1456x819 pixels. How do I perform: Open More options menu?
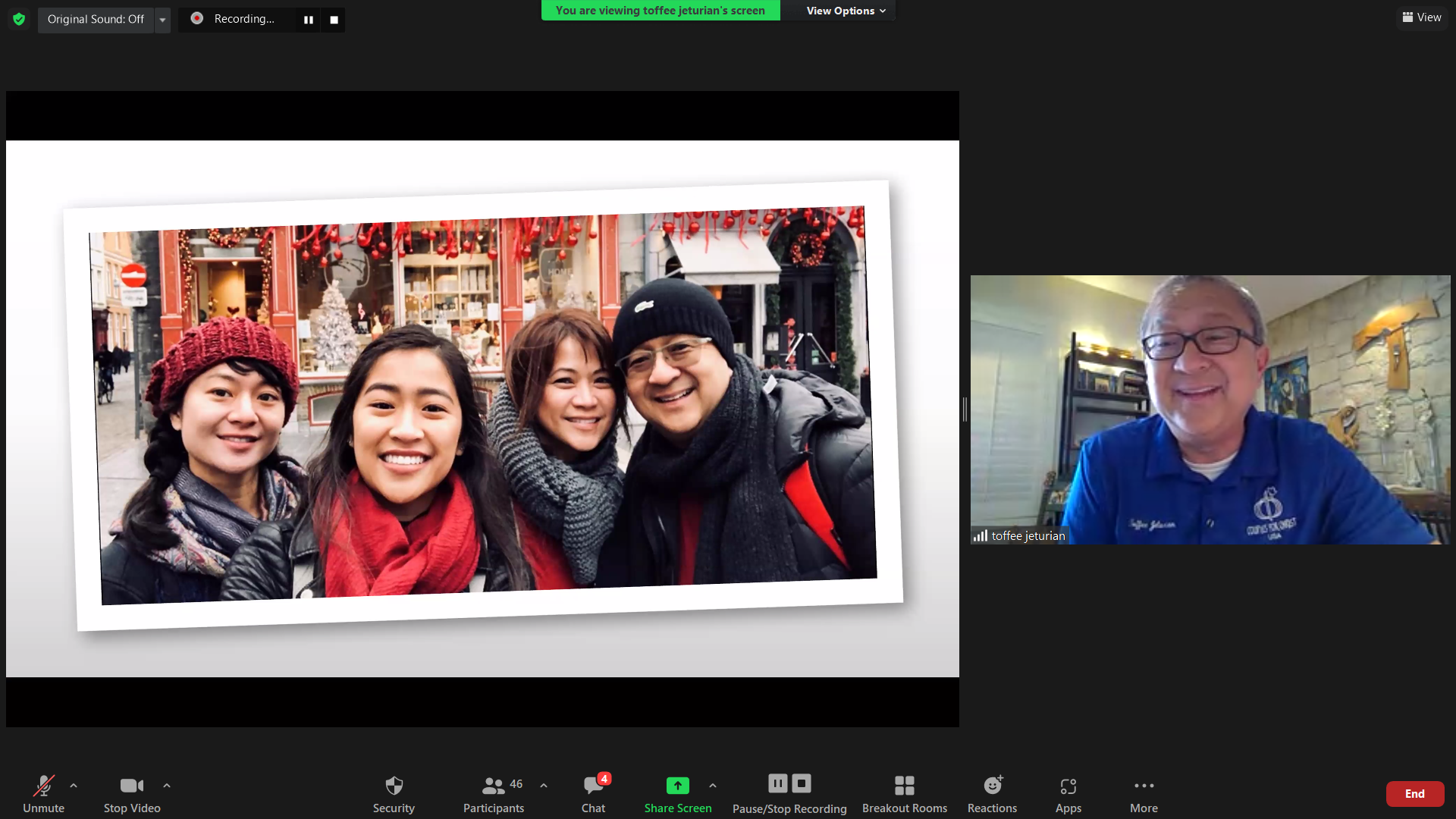coord(1144,794)
